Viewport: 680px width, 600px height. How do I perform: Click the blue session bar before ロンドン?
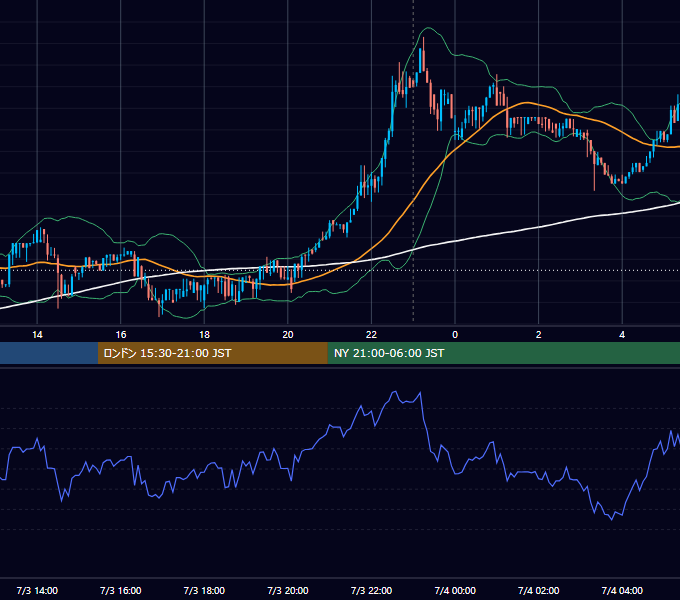tap(49, 353)
